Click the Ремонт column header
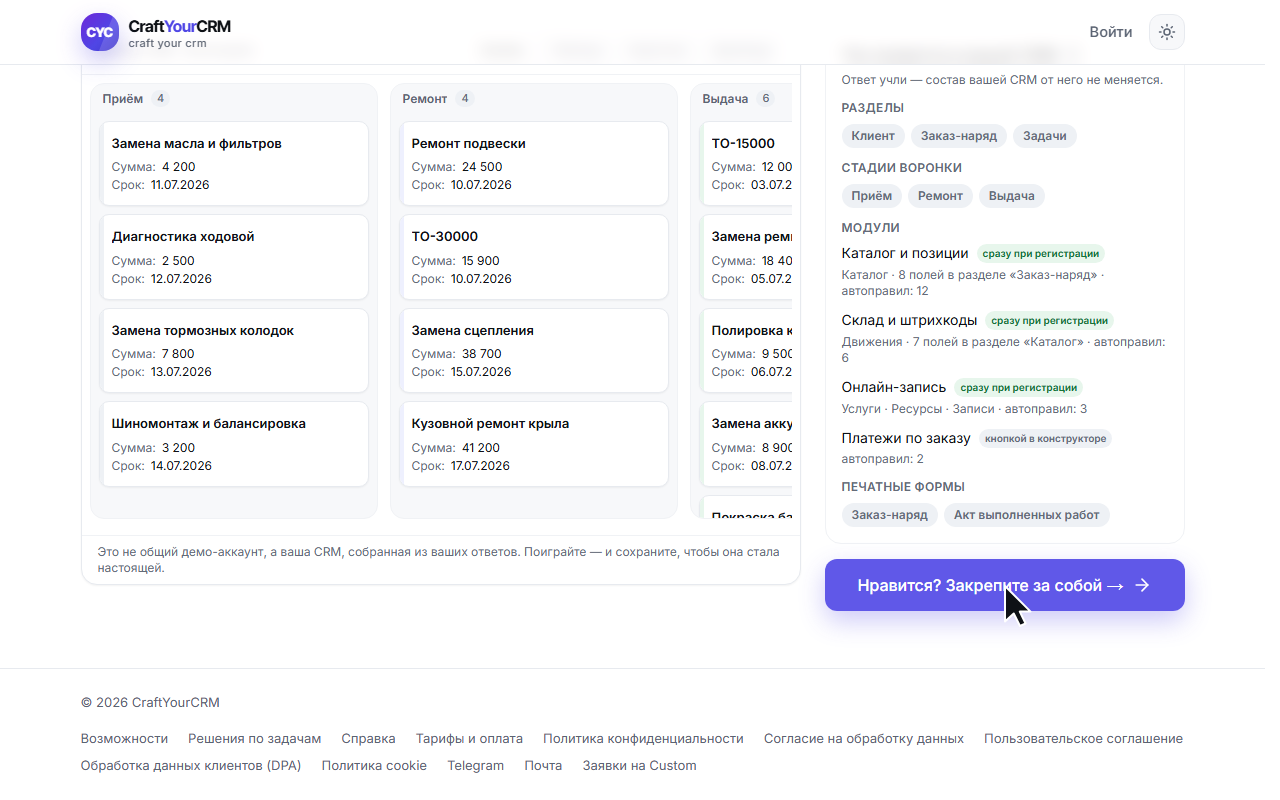 [424, 99]
